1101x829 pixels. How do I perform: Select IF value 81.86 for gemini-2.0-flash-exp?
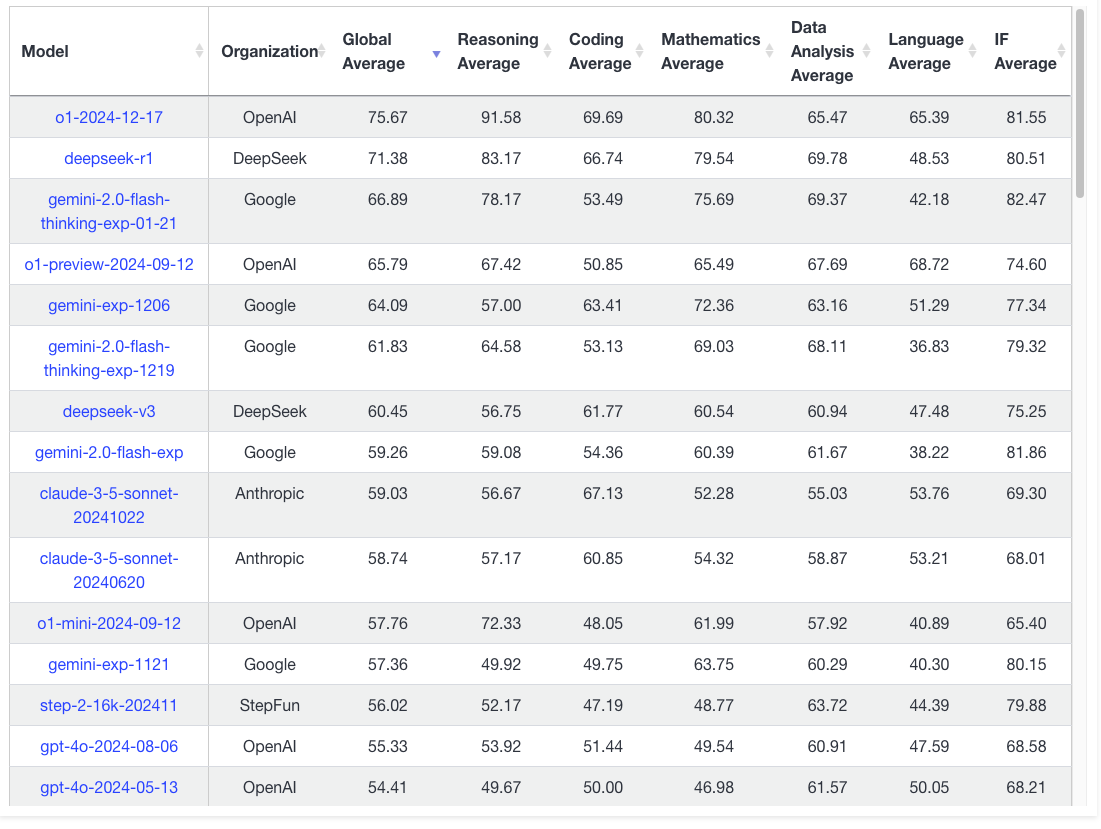(1026, 453)
